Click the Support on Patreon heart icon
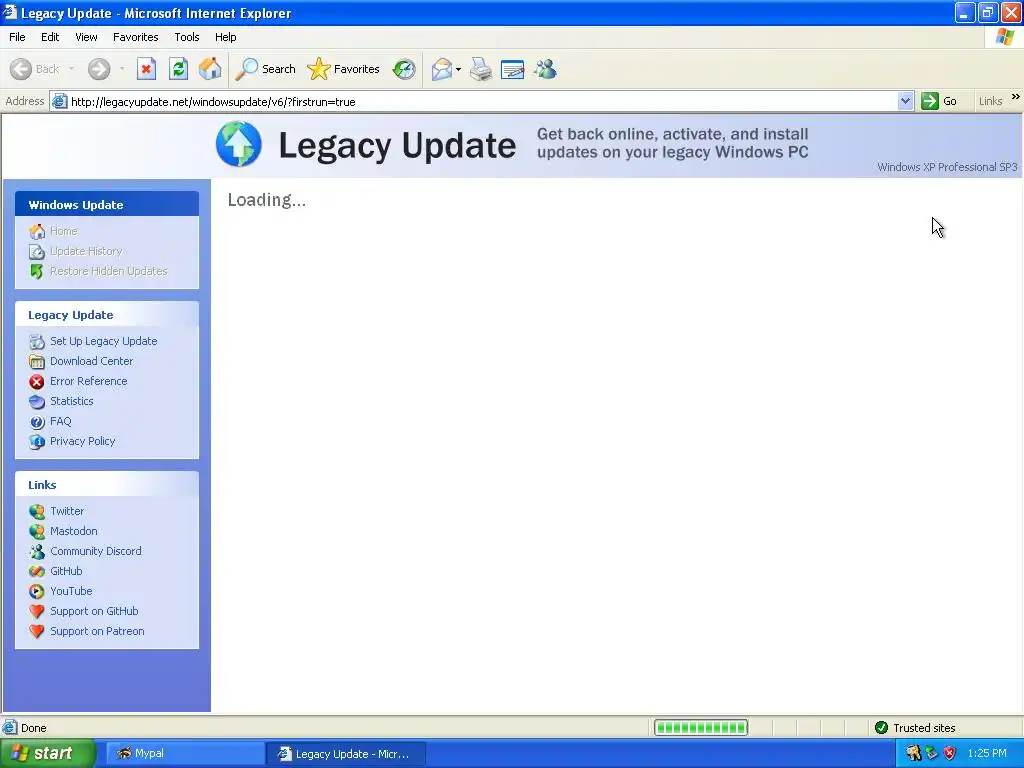Screen dimensions: 1024x768 click(37, 632)
